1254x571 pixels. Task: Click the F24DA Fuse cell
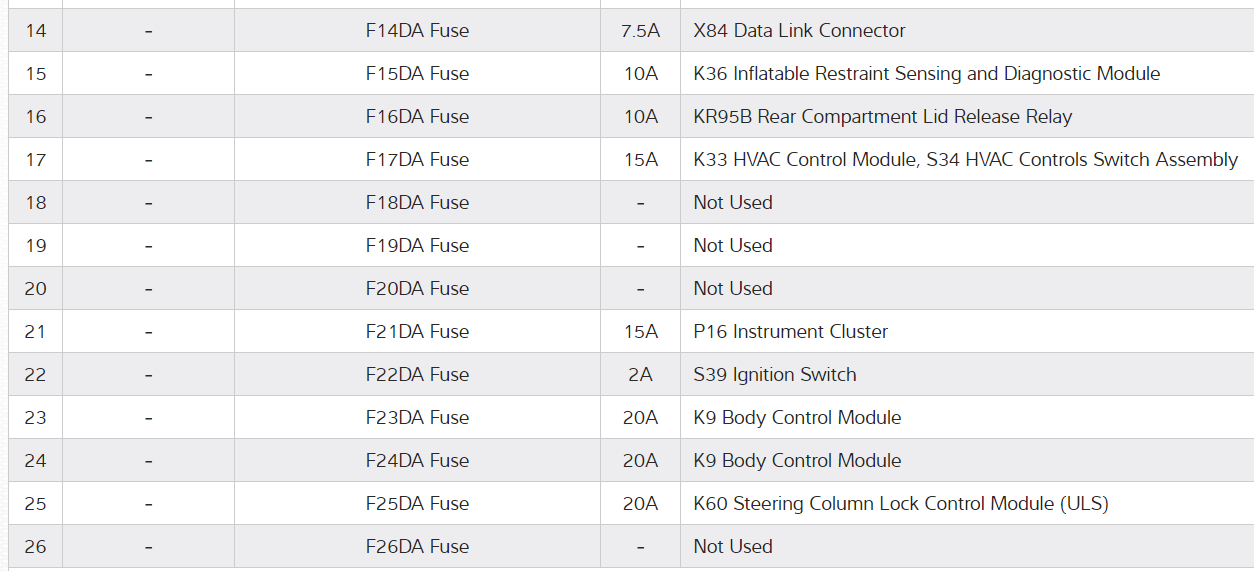tap(417, 461)
